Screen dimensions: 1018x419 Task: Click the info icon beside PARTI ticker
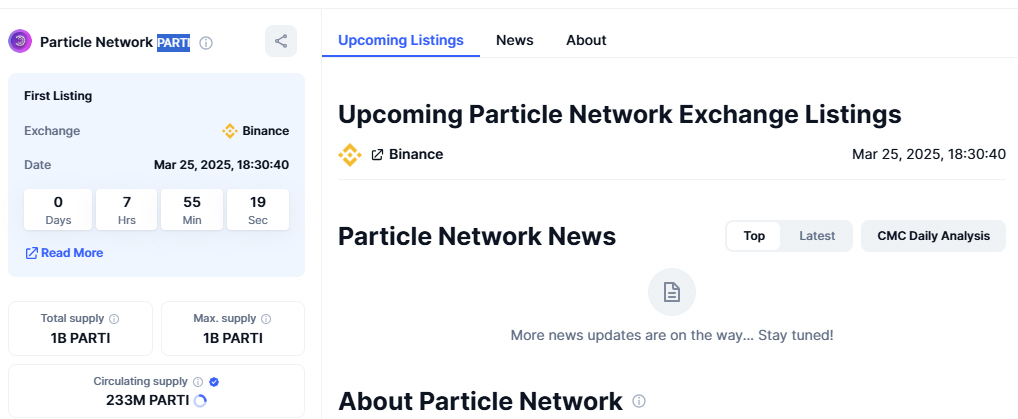point(206,43)
